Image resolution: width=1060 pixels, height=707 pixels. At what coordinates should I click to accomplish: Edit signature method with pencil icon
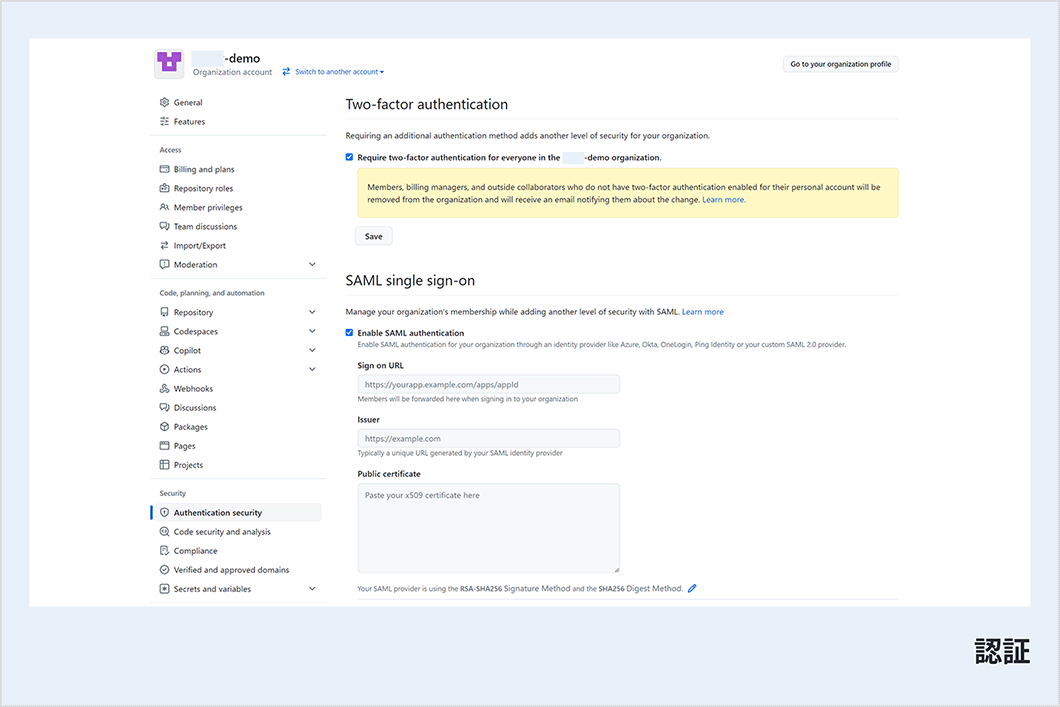(692, 589)
